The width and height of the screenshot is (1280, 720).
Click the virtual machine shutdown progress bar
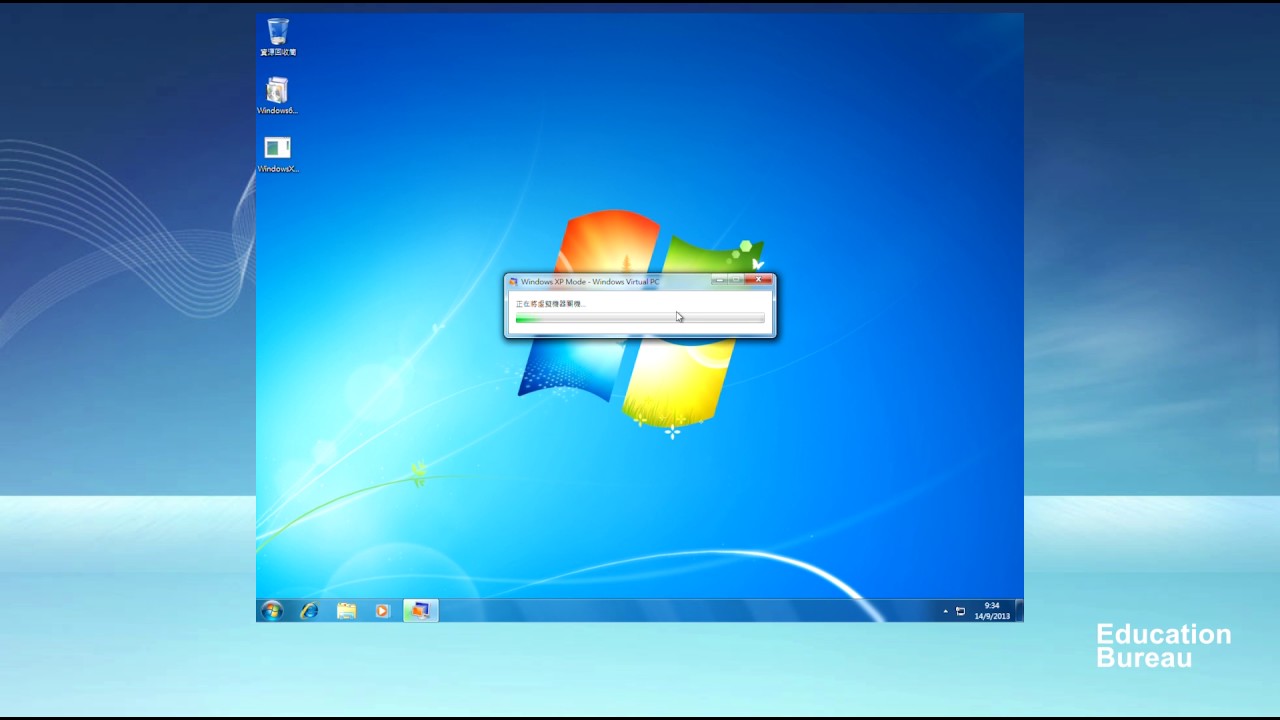pyautogui.click(x=640, y=319)
